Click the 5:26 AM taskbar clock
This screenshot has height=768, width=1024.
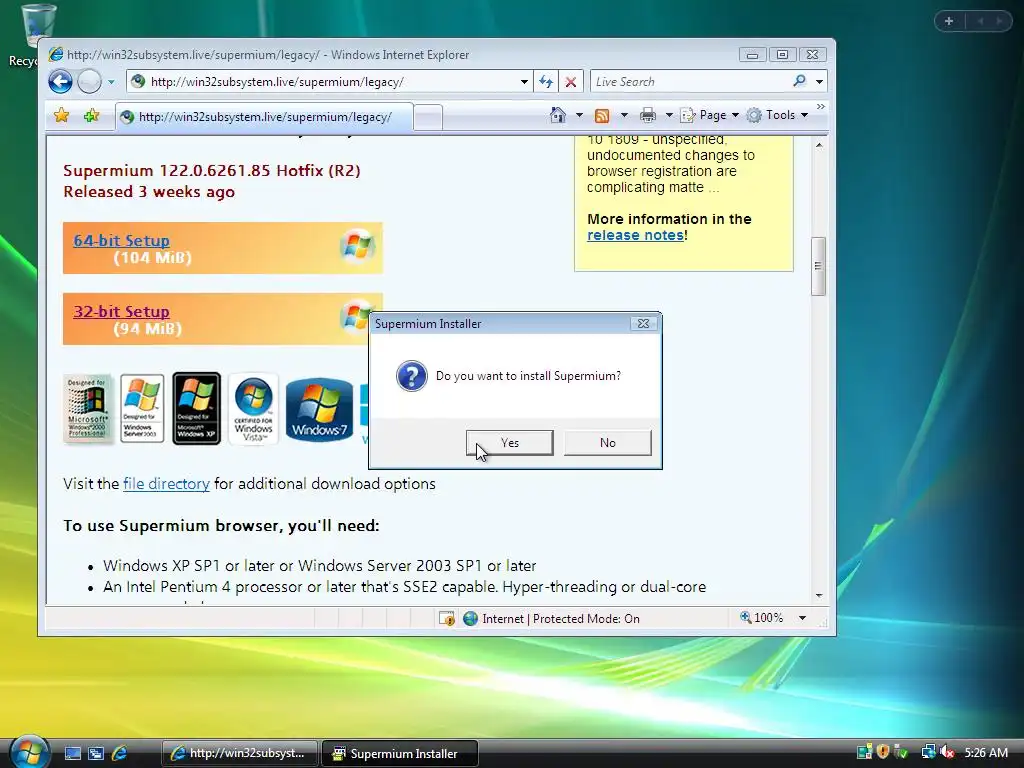(986, 752)
